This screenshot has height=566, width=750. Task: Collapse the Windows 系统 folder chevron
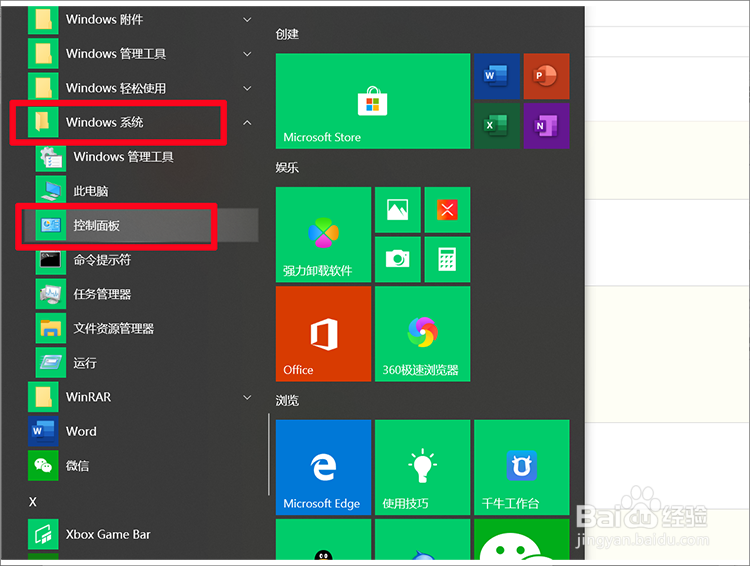(x=247, y=122)
